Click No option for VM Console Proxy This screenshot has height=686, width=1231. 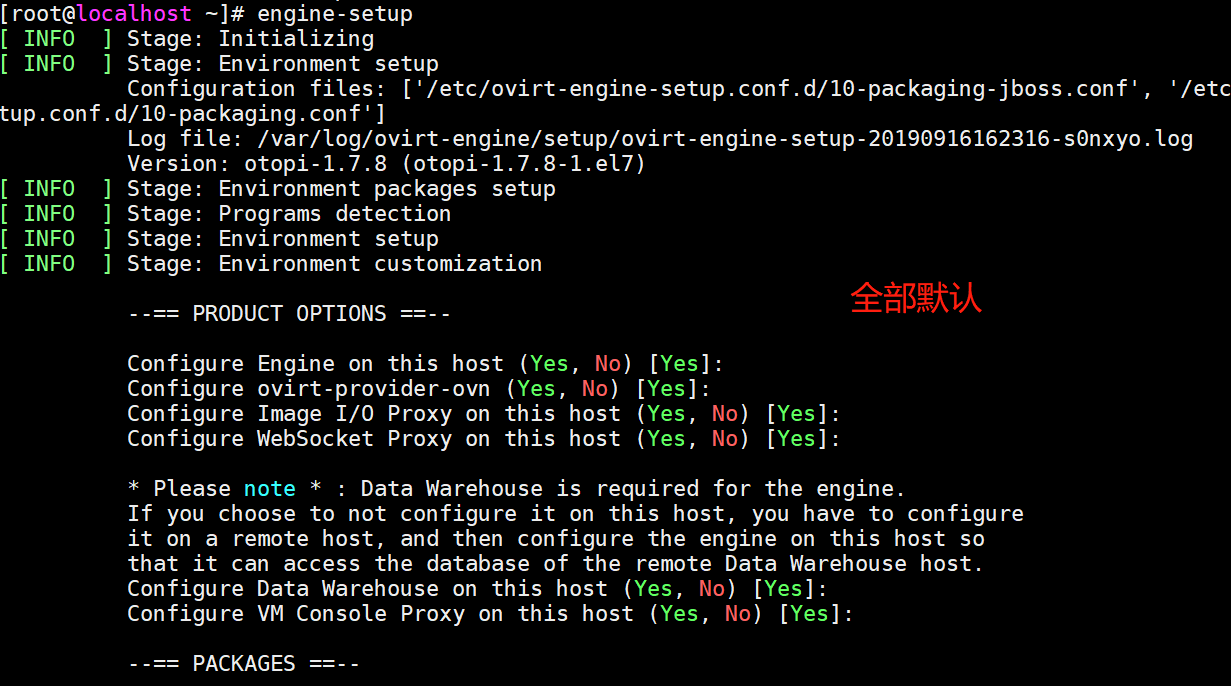737,614
